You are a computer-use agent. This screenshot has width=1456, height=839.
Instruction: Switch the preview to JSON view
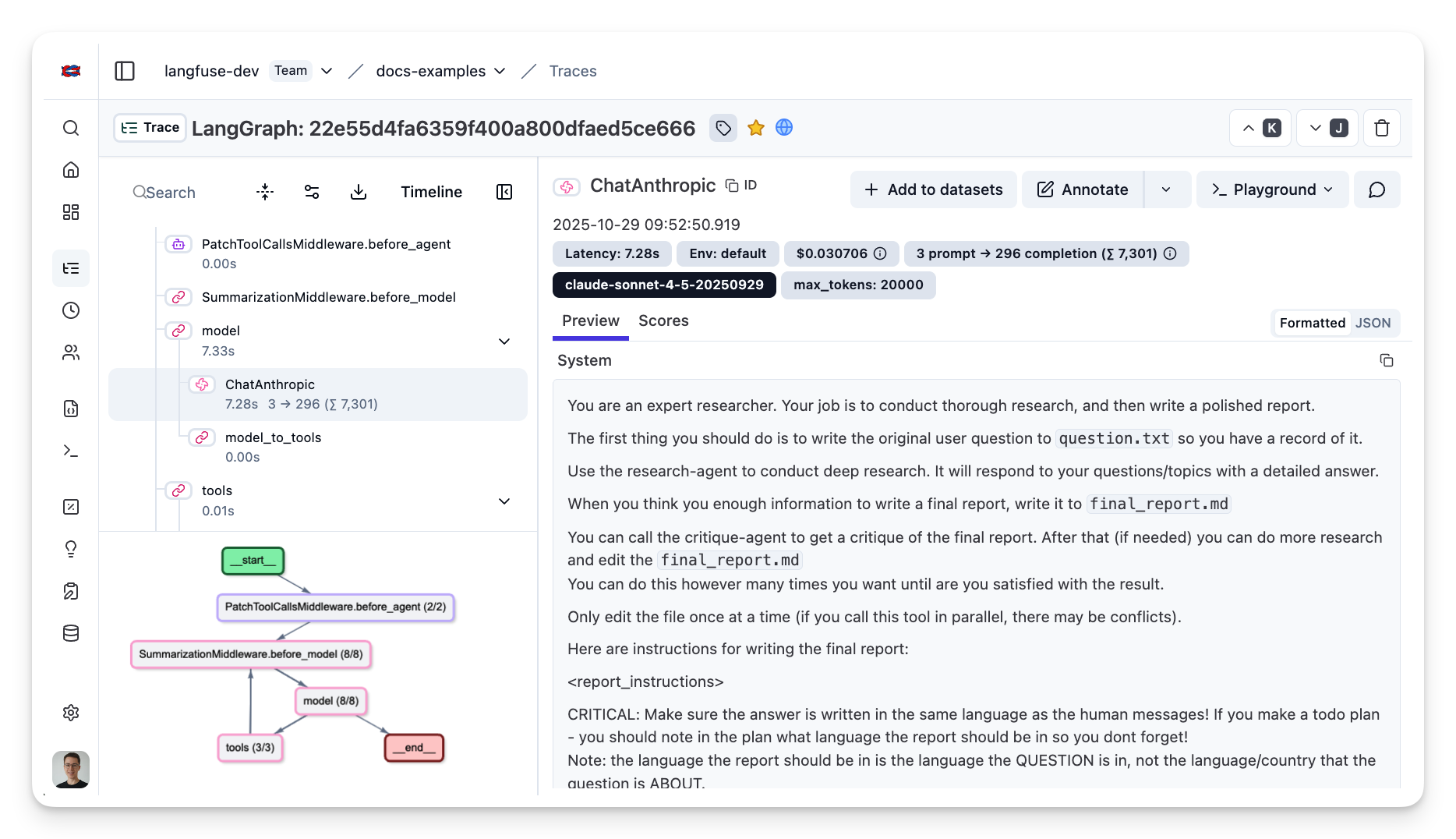click(1373, 322)
